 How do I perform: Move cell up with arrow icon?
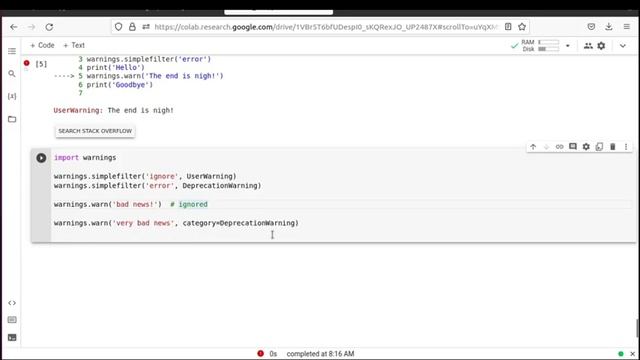(533, 147)
